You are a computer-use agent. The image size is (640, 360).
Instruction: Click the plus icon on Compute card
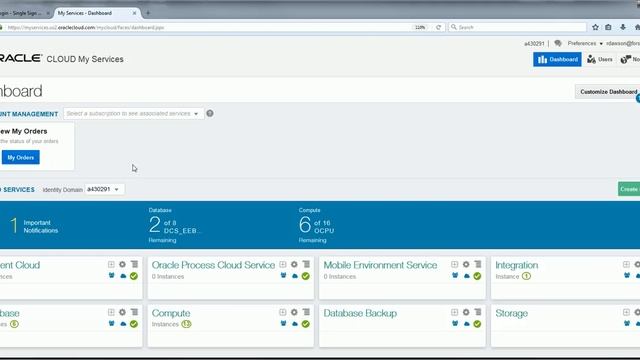282,312
